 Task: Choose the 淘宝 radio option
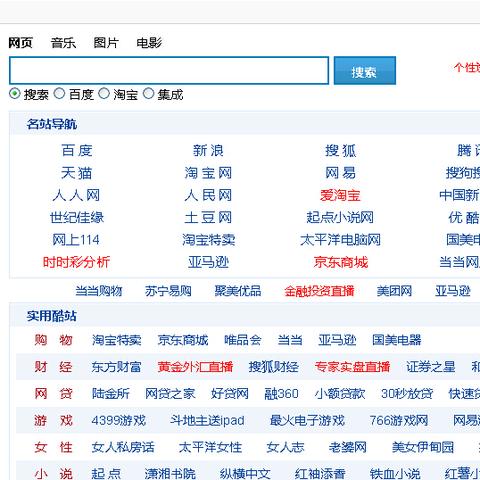104,94
